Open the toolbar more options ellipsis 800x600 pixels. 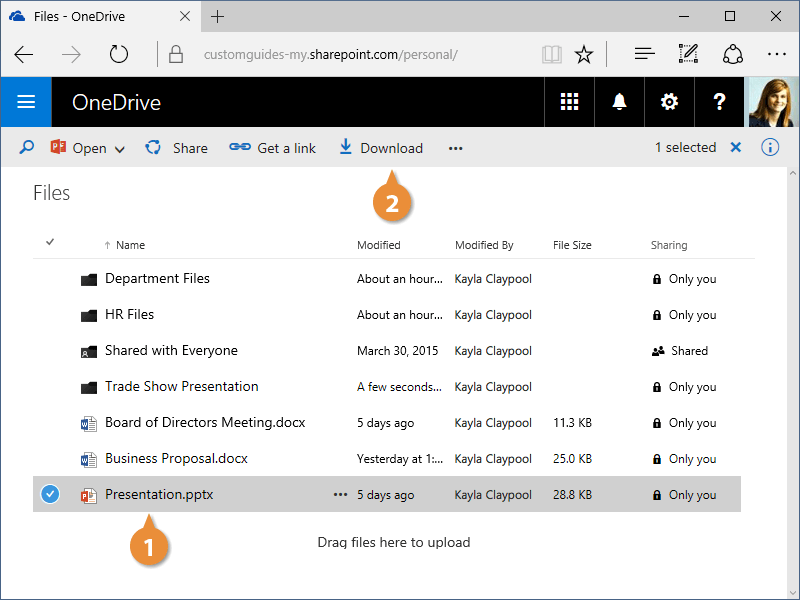tap(456, 149)
